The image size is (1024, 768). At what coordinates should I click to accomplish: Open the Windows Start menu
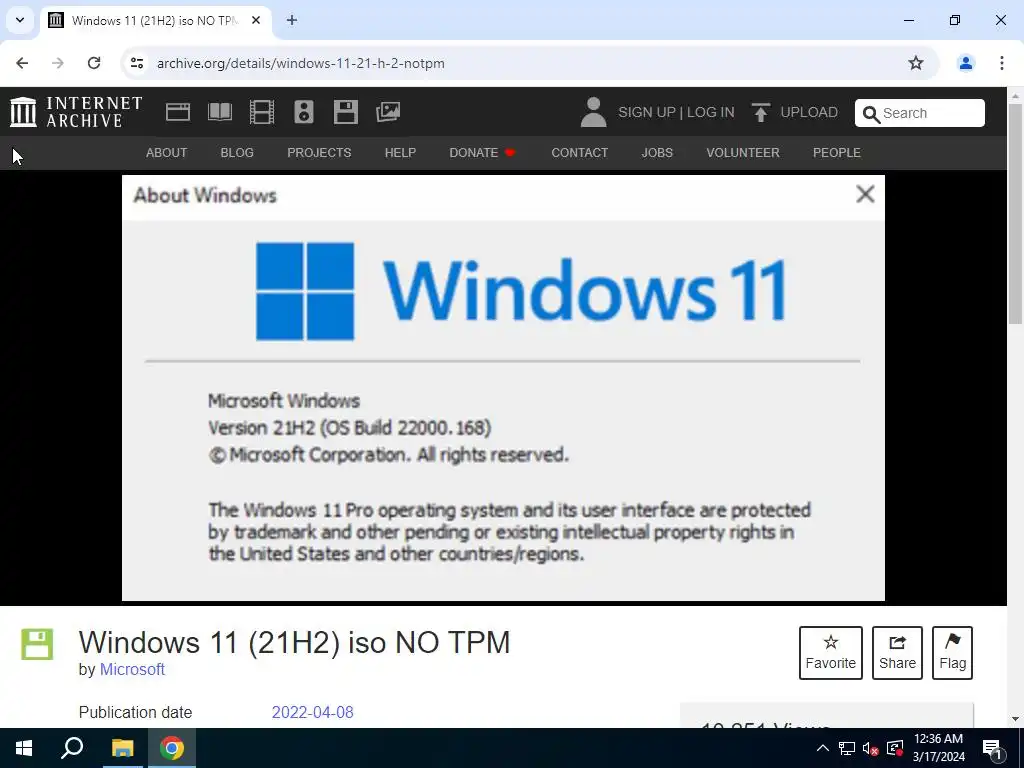coord(24,748)
